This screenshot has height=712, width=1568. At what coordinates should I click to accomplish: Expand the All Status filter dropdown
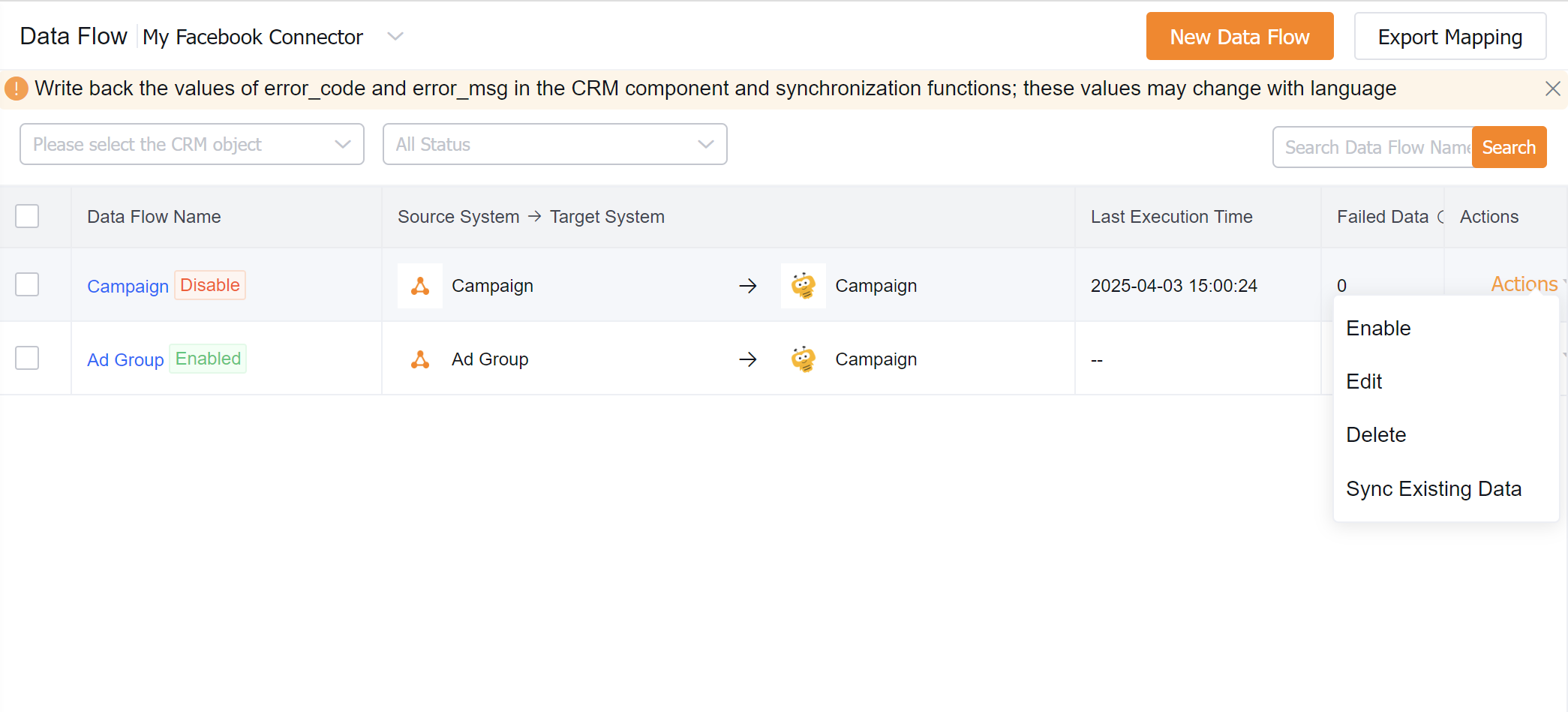554,144
